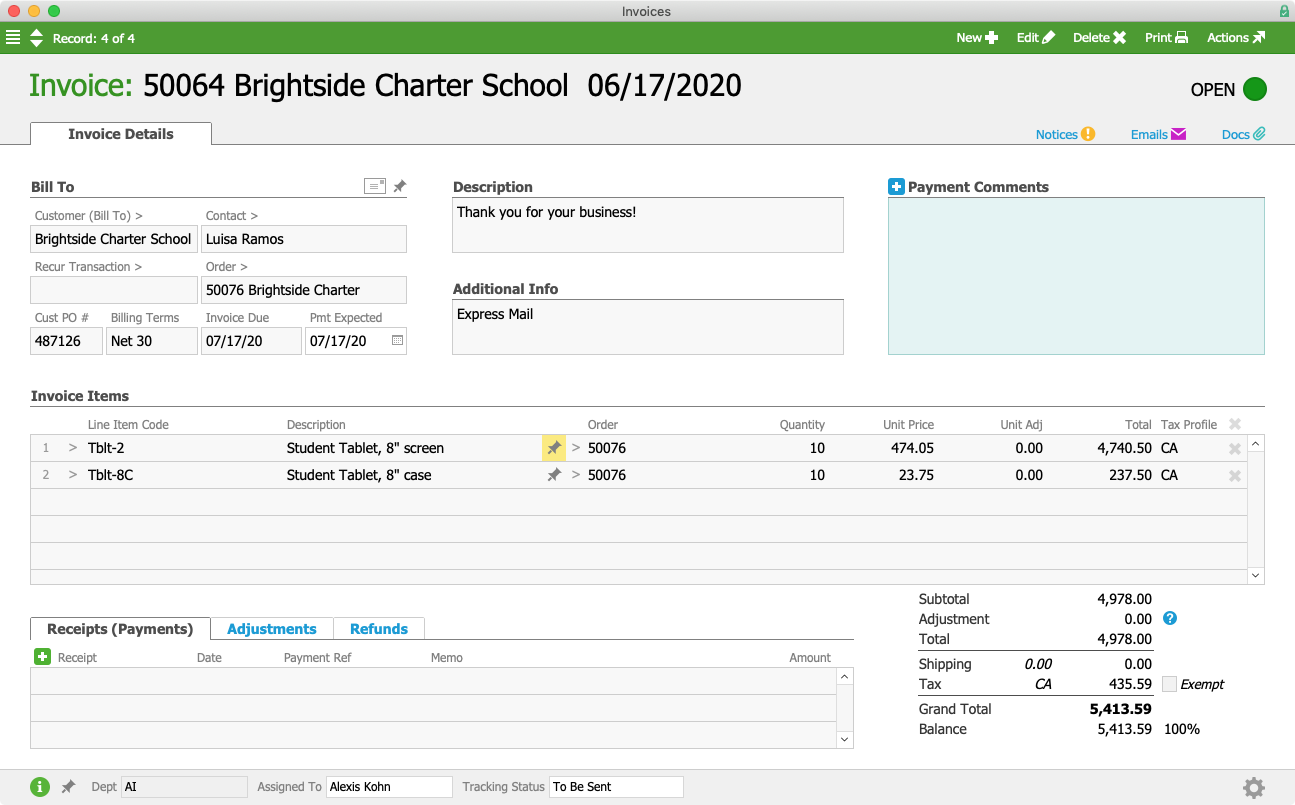
Task: Click the pin icon beside Bill To
Action: (399, 186)
